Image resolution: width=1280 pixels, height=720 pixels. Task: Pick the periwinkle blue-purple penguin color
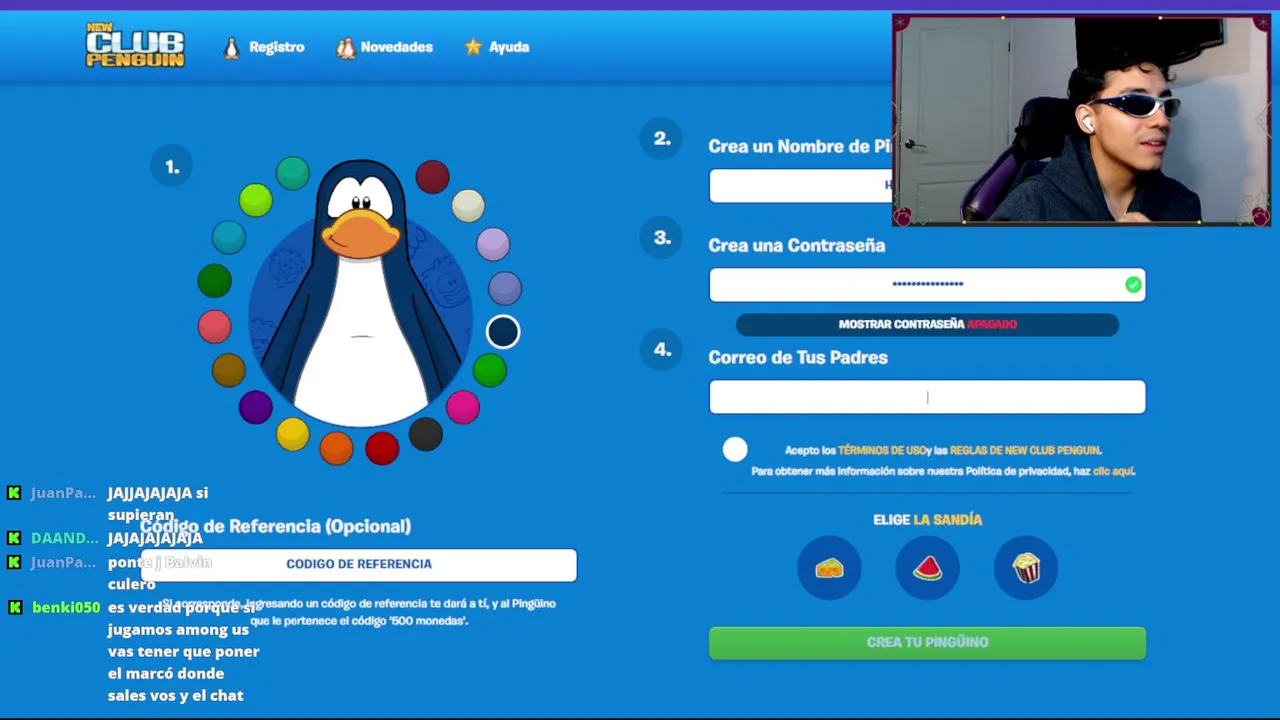point(504,288)
